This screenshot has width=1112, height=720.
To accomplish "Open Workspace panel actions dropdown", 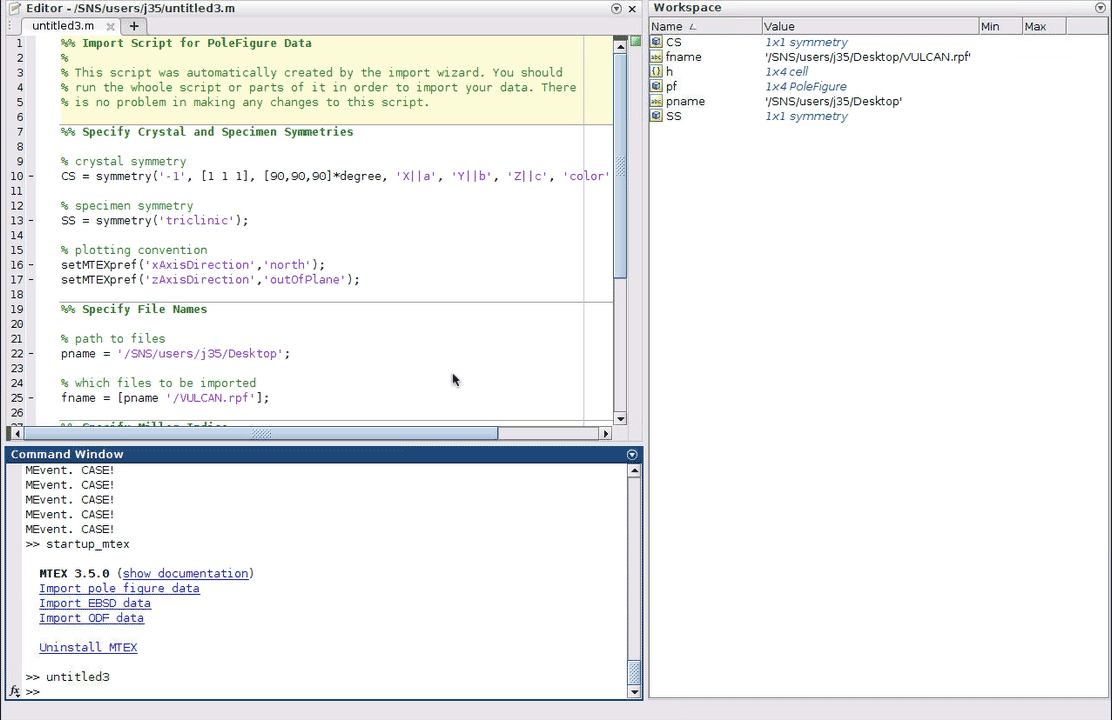I will tap(1100, 8).
